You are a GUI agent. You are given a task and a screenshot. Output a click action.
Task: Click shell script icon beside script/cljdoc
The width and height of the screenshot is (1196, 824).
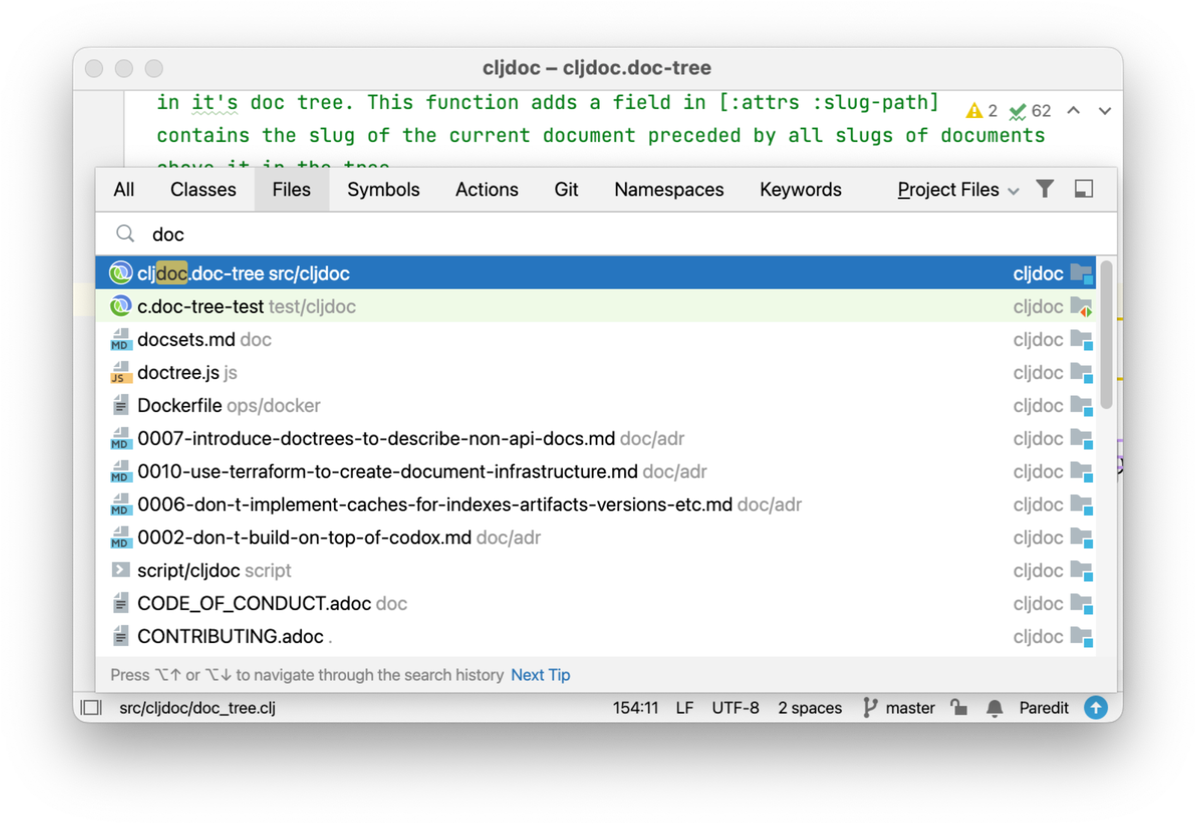tap(121, 570)
